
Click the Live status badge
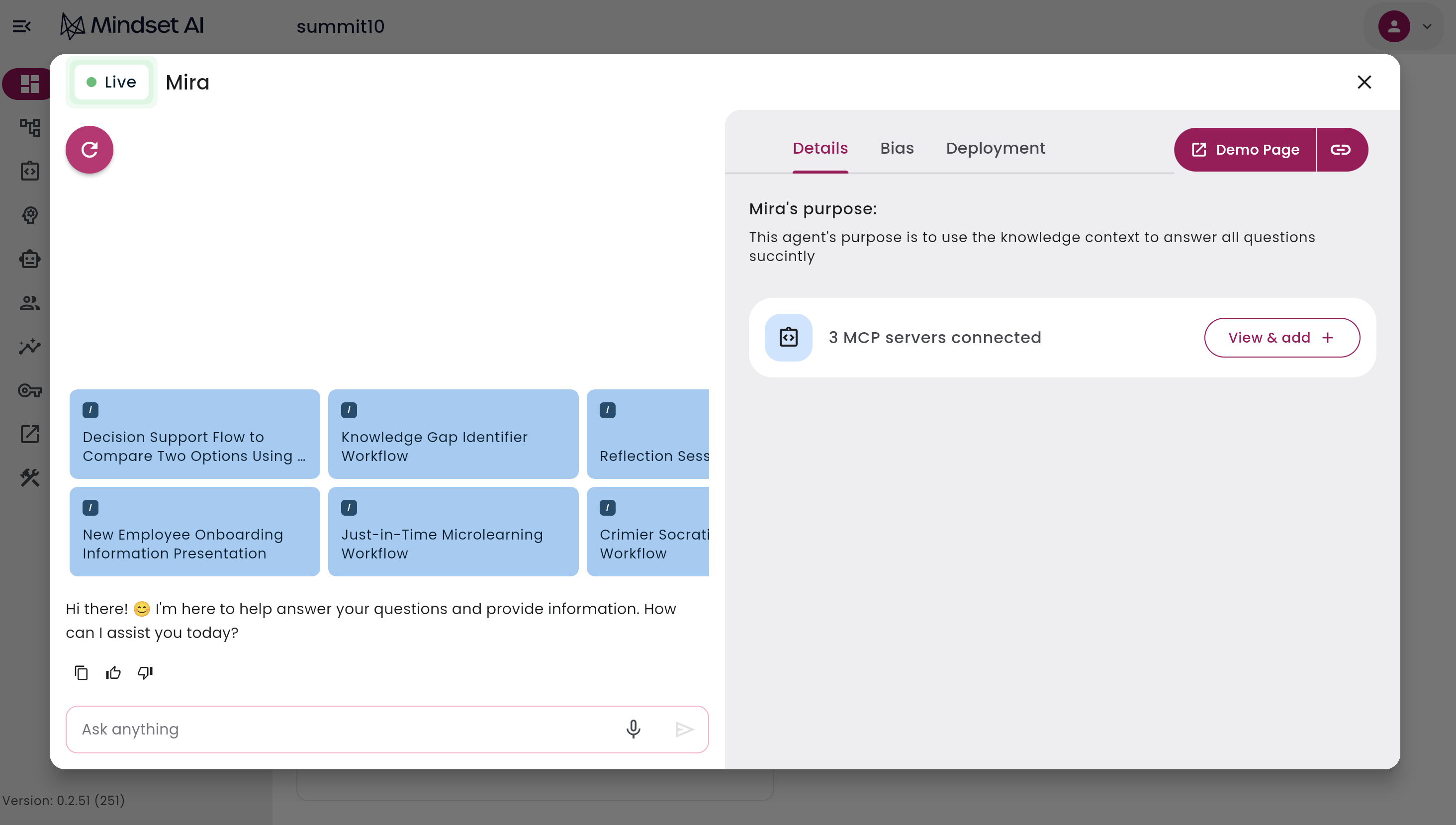(x=111, y=82)
